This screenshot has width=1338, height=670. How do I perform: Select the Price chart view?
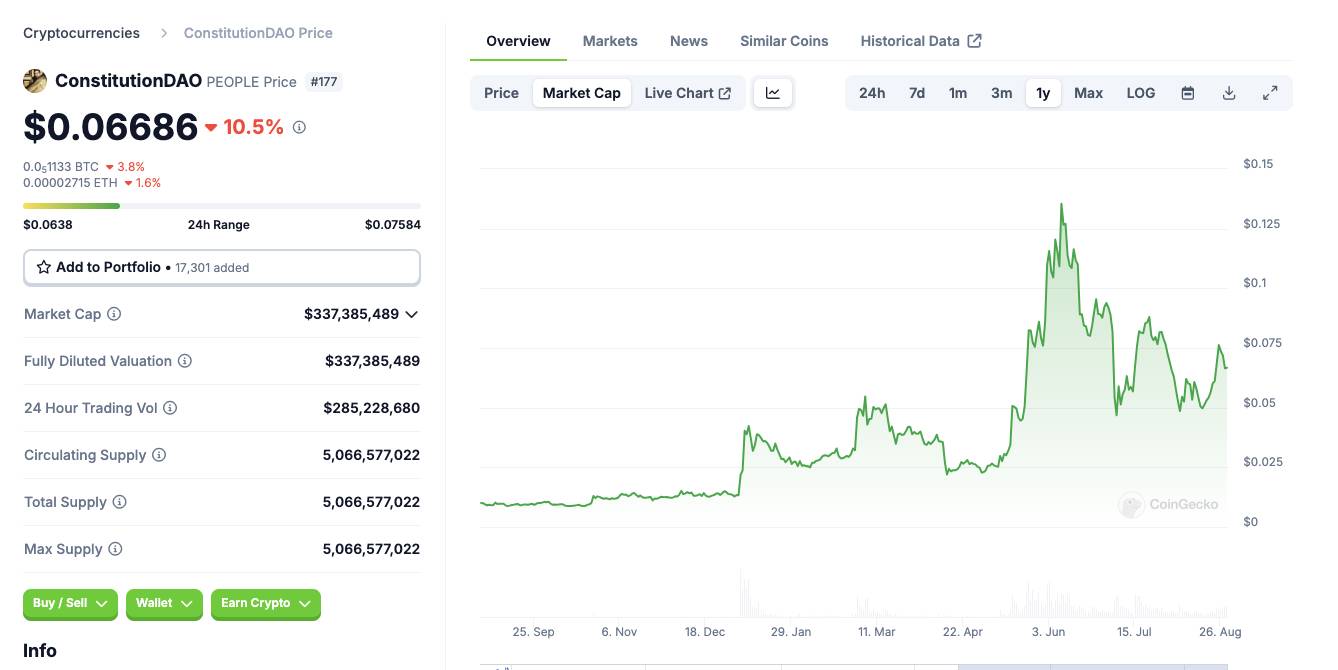(501, 93)
